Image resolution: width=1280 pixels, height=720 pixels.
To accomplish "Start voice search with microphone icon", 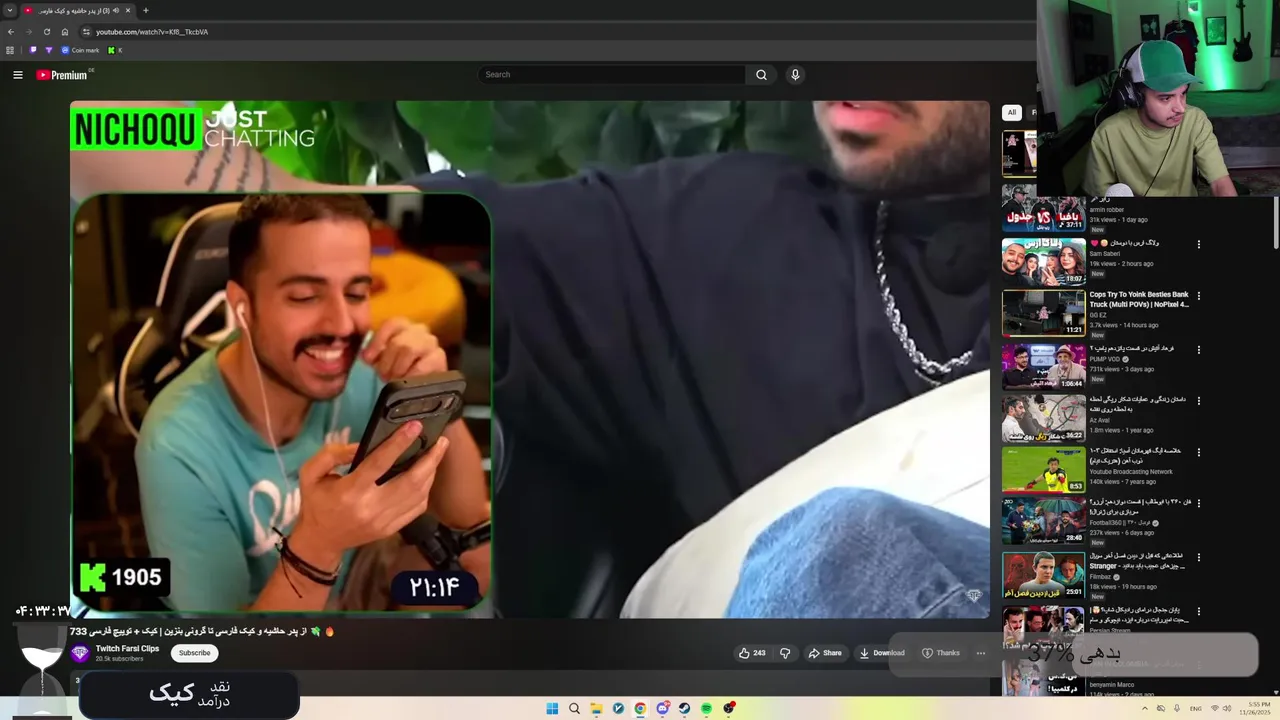I will click(x=795, y=75).
